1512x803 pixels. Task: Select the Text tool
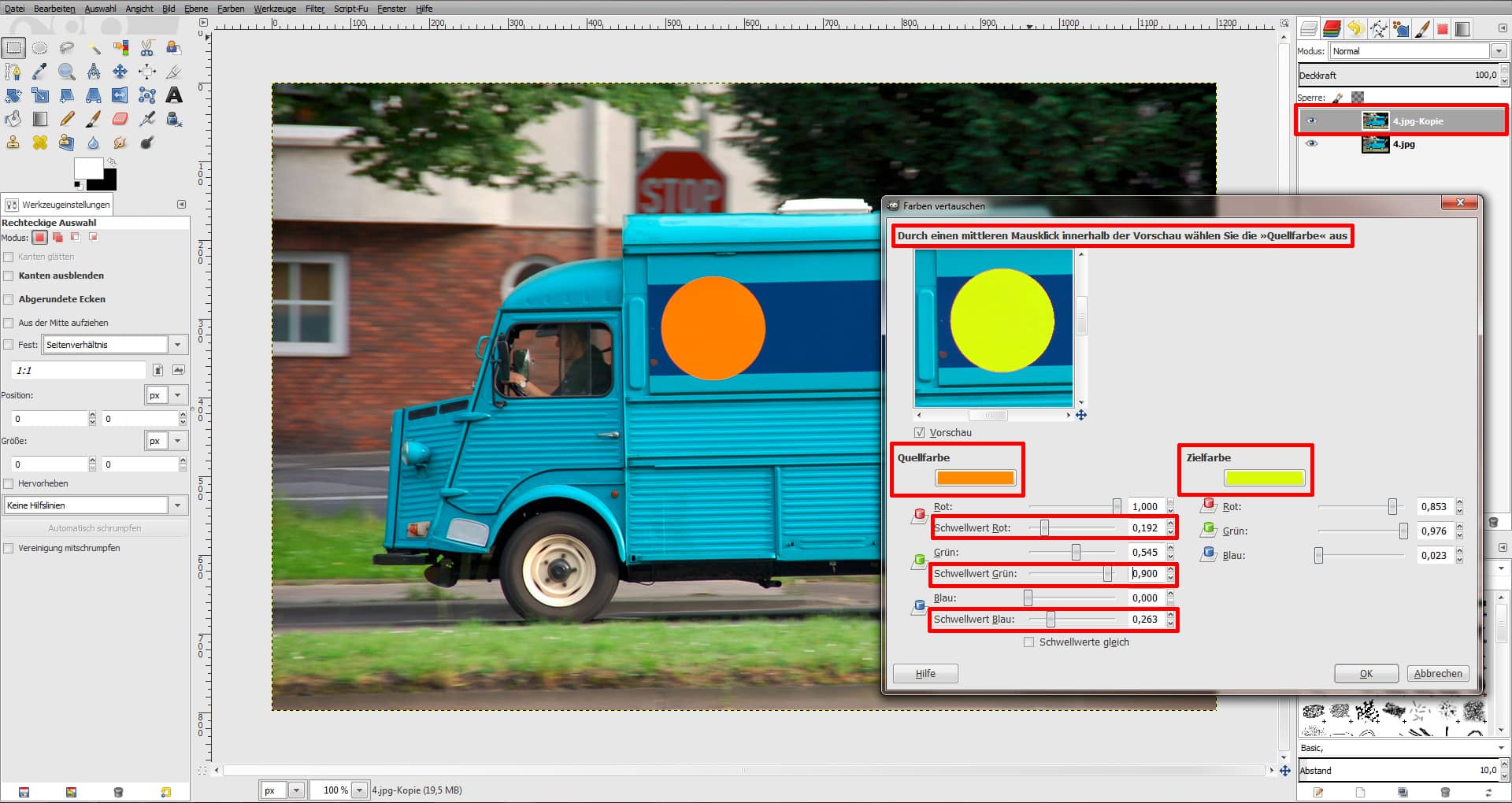point(174,94)
